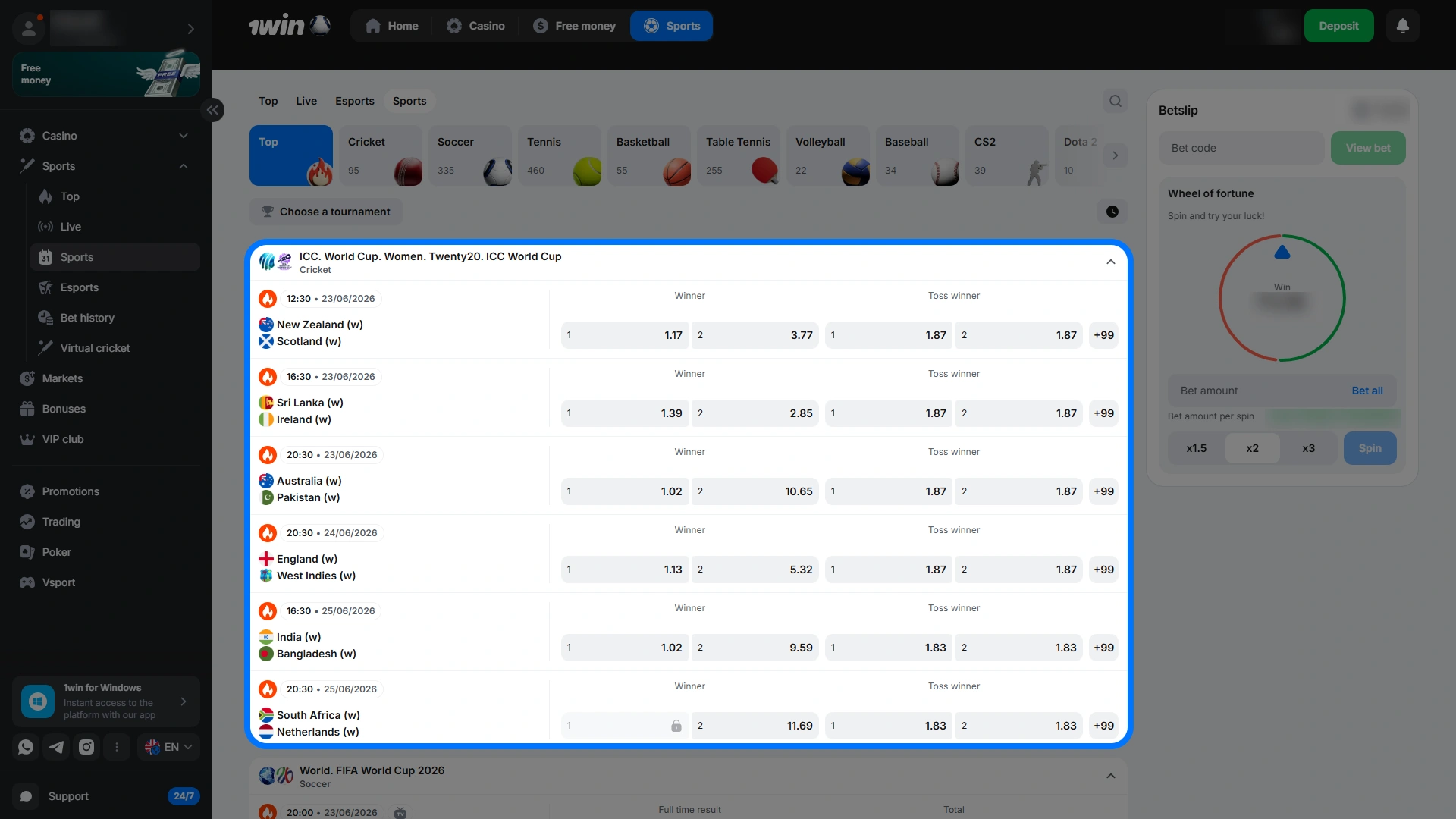Click the search magnifier icon

tap(1115, 101)
